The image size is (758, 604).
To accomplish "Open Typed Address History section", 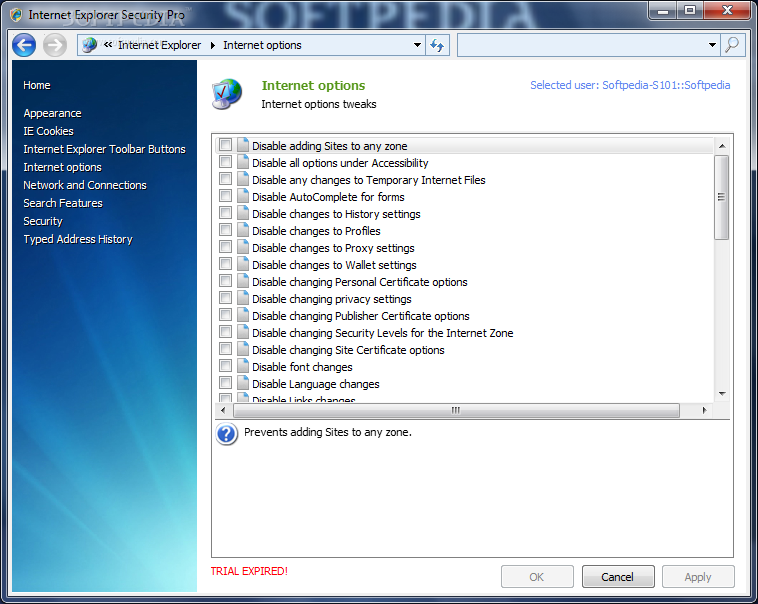I will coord(78,239).
